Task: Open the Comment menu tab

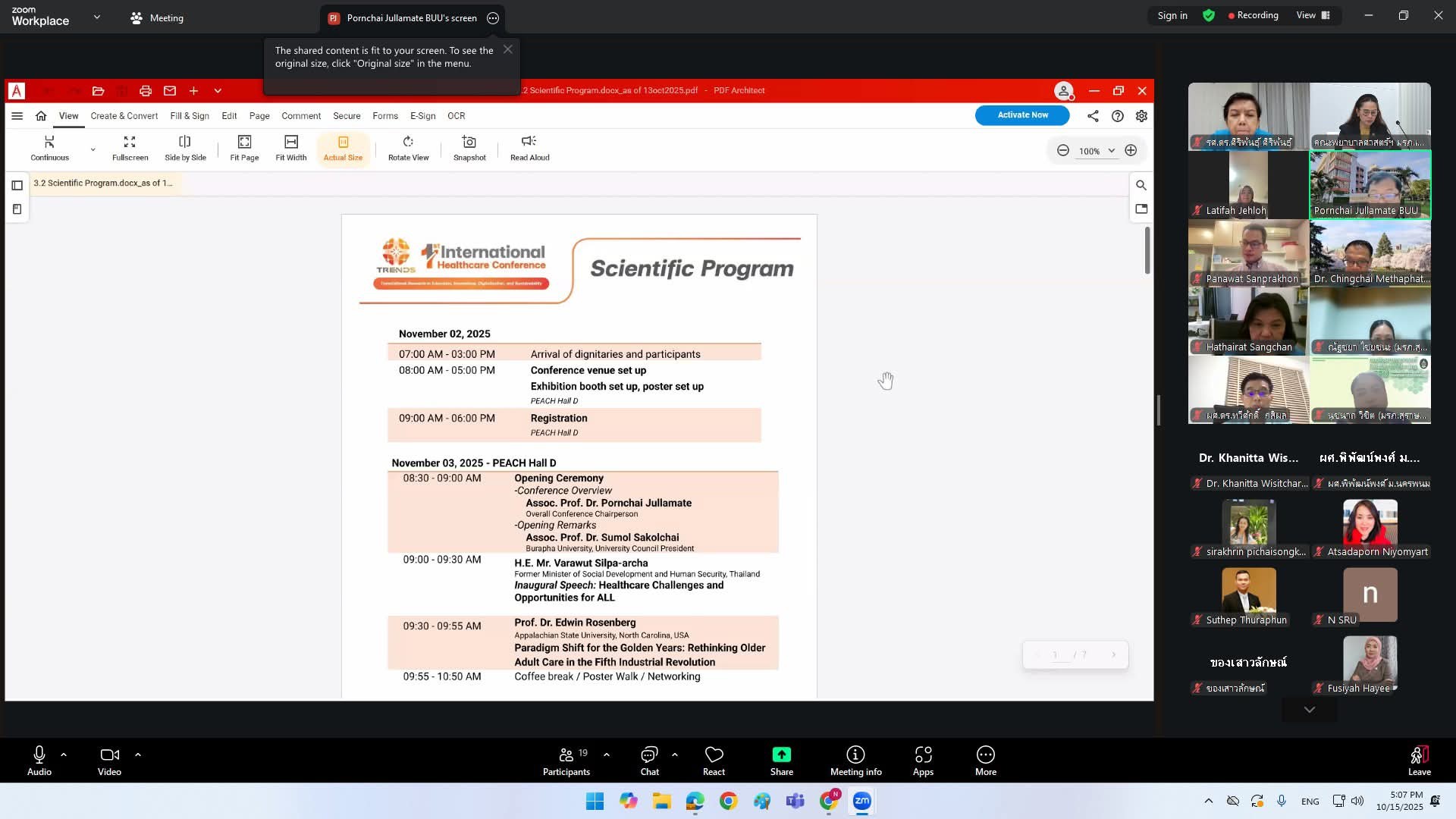Action: pyautogui.click(x=301, y=116)
